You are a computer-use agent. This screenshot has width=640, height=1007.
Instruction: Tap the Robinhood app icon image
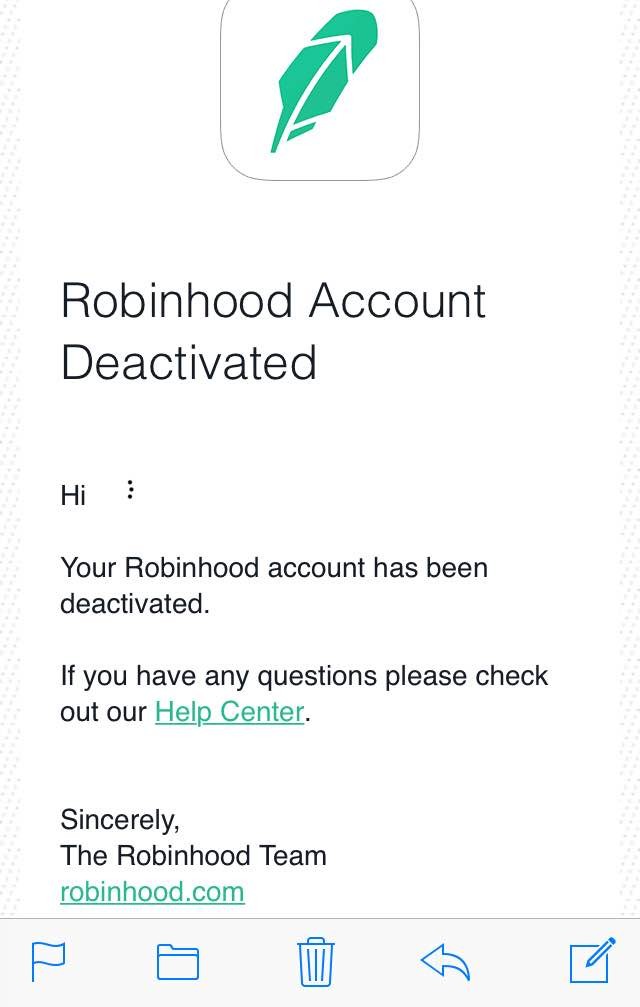click(x=318, y=86)
